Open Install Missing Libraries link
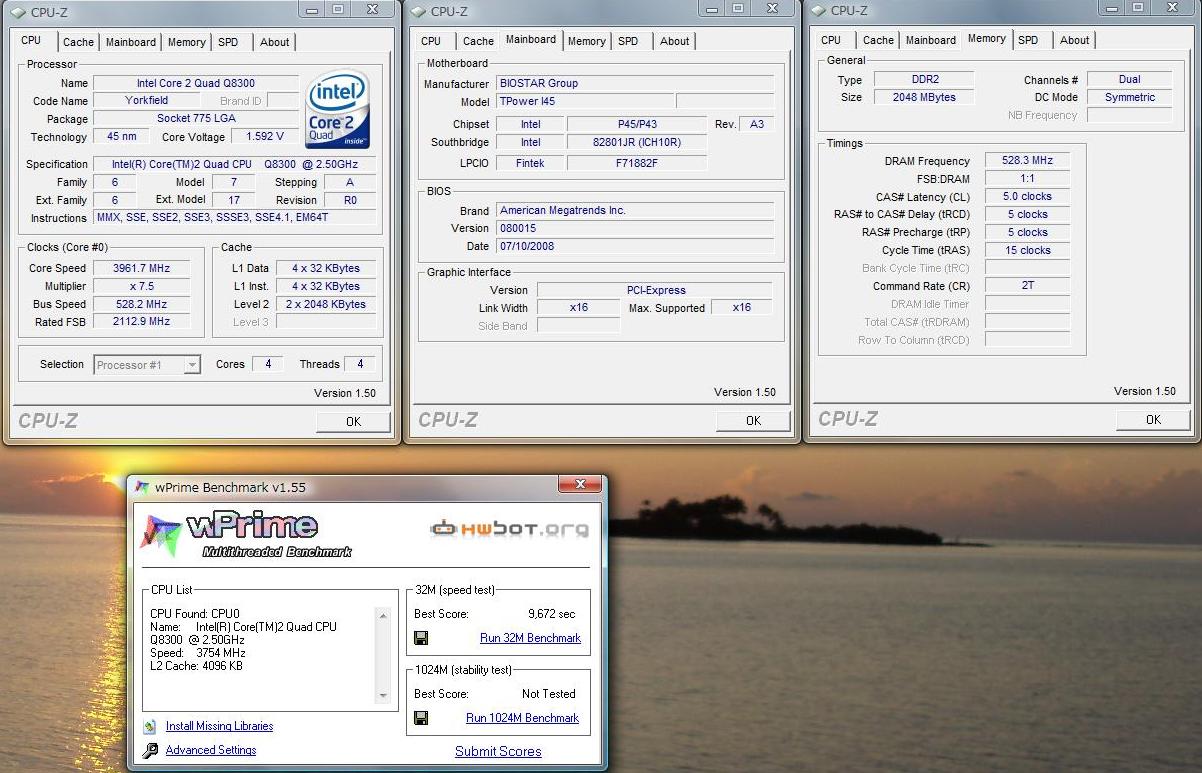Image resolution: width=1202 pixels, height=773 pixels. click(219, 726)
